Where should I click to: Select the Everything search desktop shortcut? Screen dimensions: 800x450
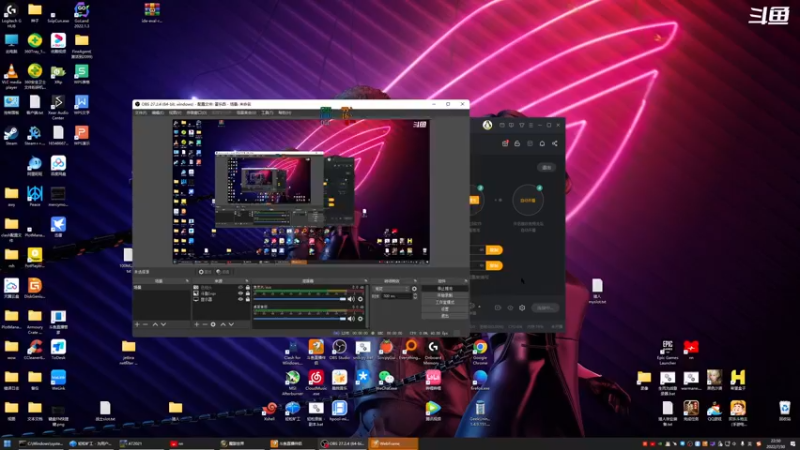point(410,351)
